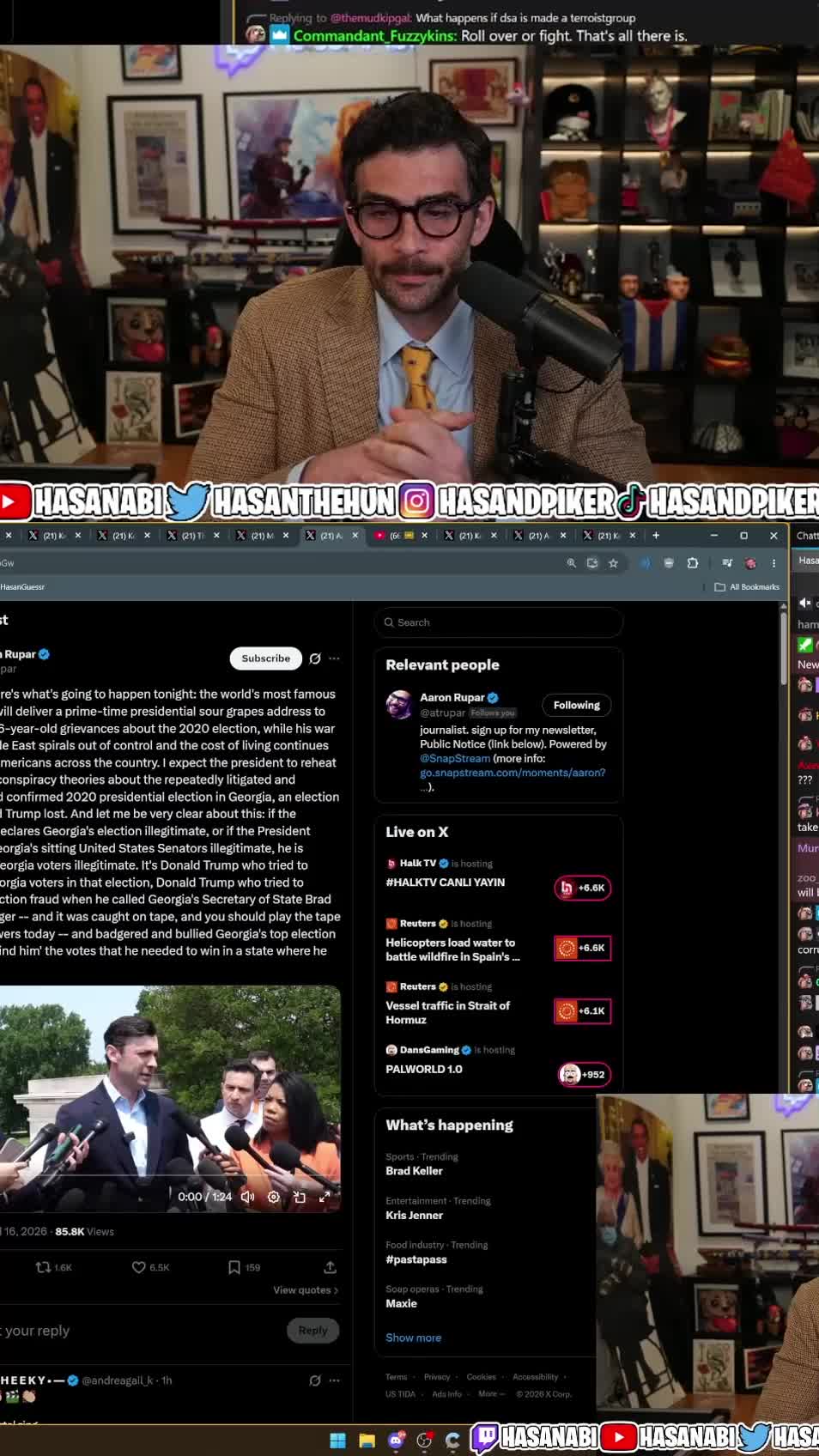
Task: Open the @andreagail_k profile handle
Action: 118,1380
